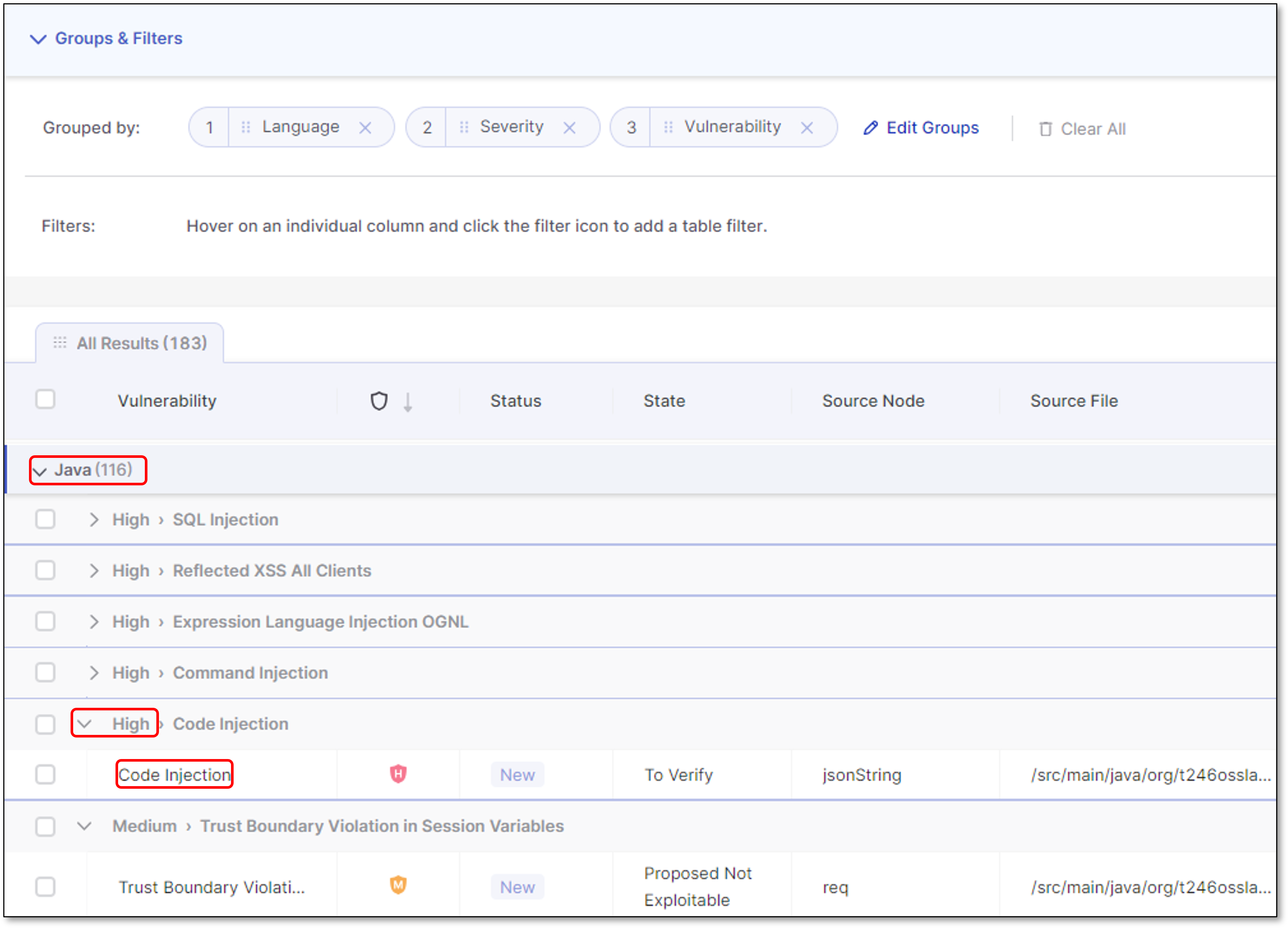Collapse the Groups & Filters section chevron
1288x928 pixels.
[x=38, y=39]
